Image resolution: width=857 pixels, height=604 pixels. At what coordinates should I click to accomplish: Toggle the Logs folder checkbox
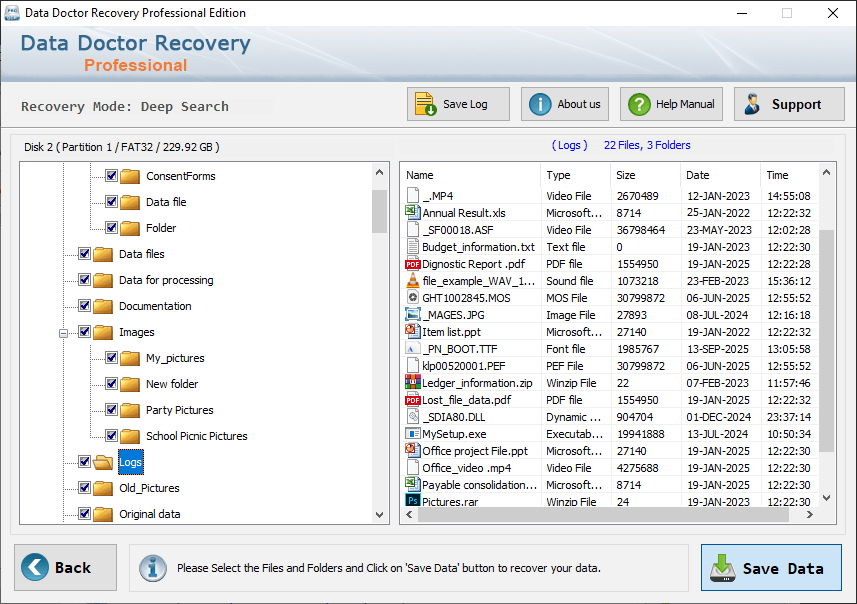tap(84, 461)
